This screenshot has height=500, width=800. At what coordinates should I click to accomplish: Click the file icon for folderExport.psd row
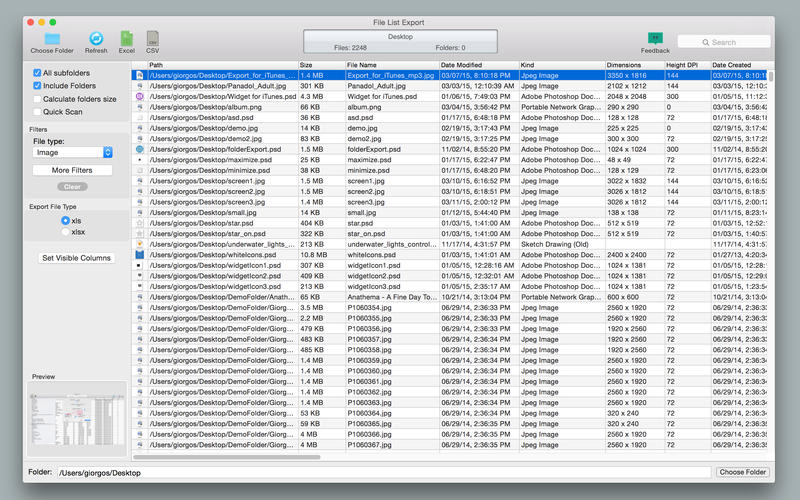(x=139, y=149)
